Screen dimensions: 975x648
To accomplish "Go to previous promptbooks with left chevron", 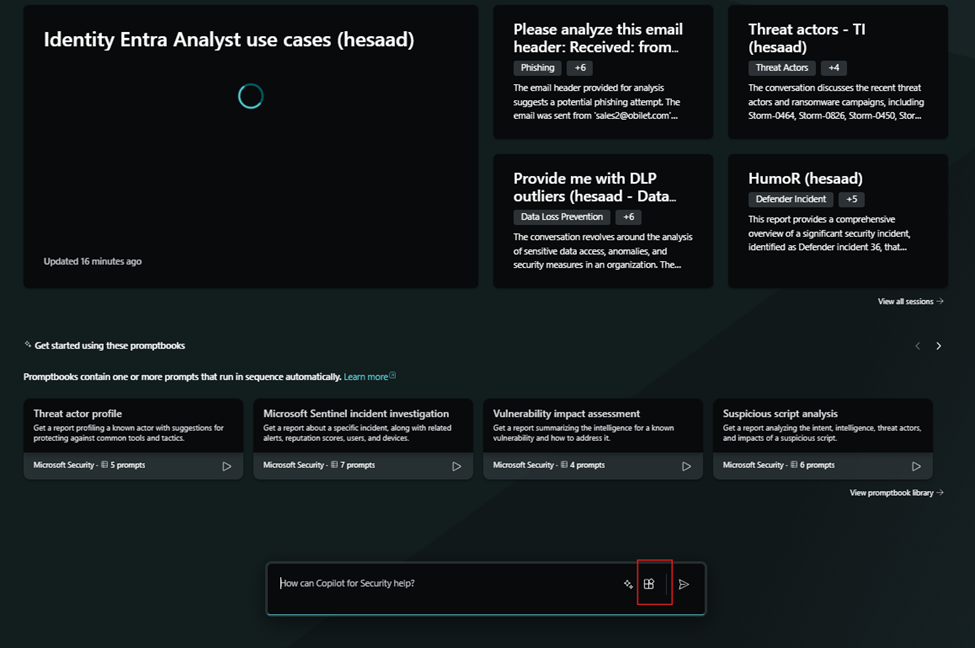I will pos(918,346).
